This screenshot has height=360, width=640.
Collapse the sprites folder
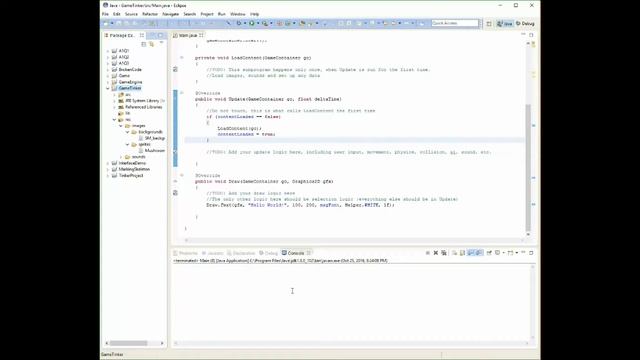[x=127, y=144]
